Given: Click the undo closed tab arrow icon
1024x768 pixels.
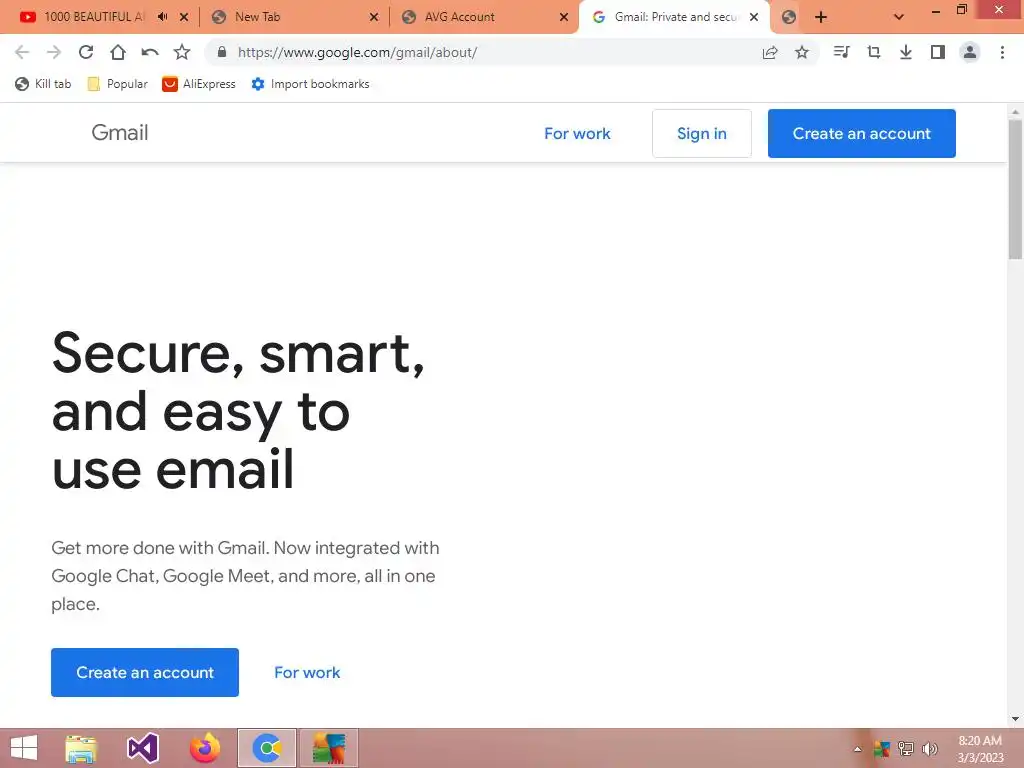Looking at the screenshot, I should tap(150, 52).
